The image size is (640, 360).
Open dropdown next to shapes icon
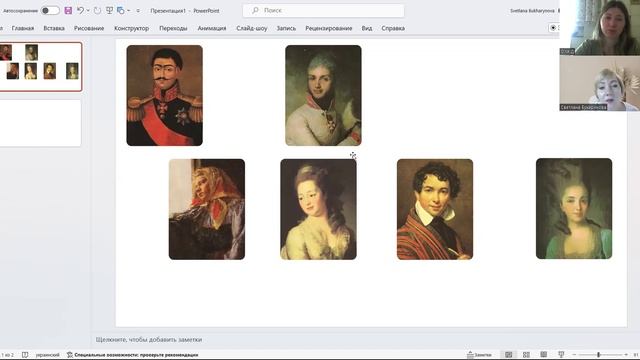click(128, 11)
